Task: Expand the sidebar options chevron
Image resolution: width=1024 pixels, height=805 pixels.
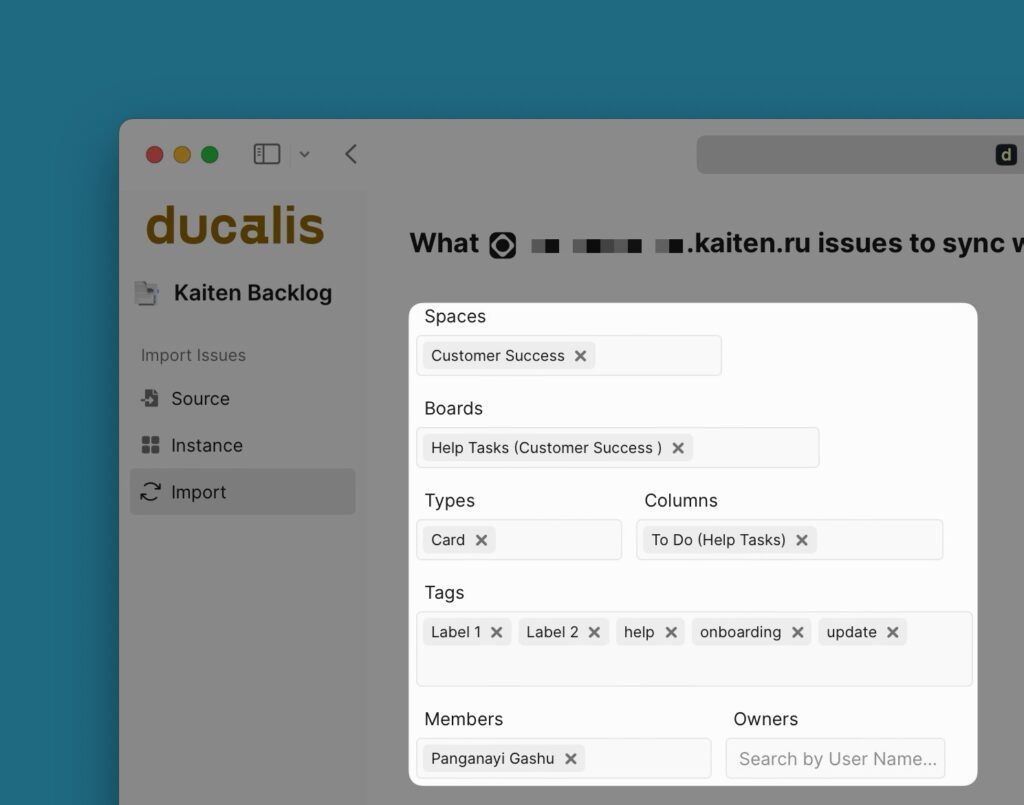Action: (x=305, y=154)
